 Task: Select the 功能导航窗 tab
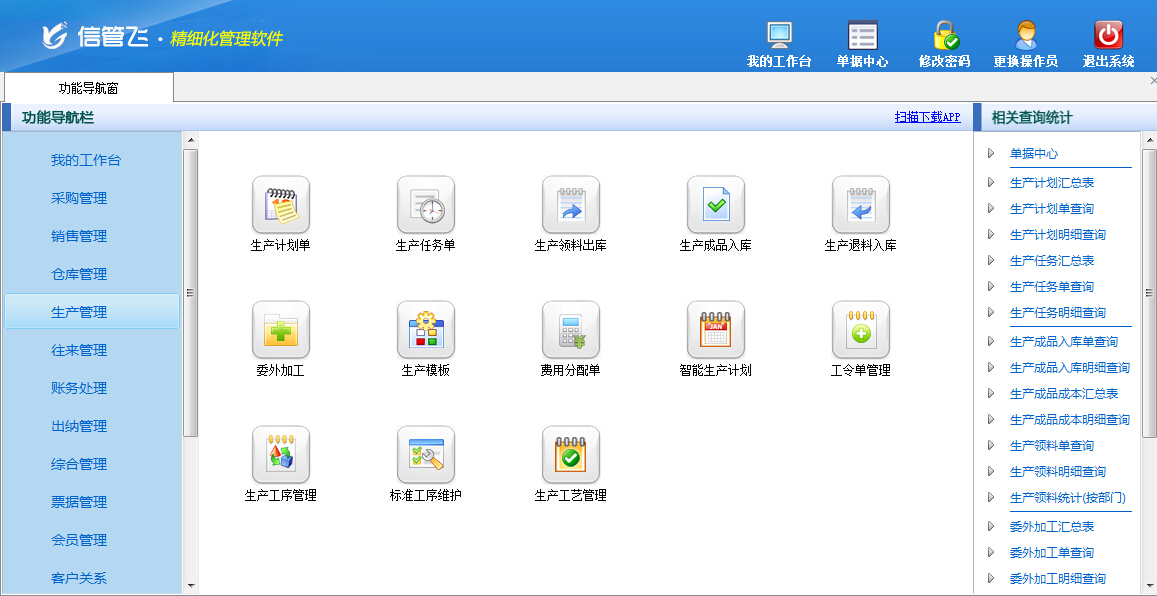click(88, 88)
